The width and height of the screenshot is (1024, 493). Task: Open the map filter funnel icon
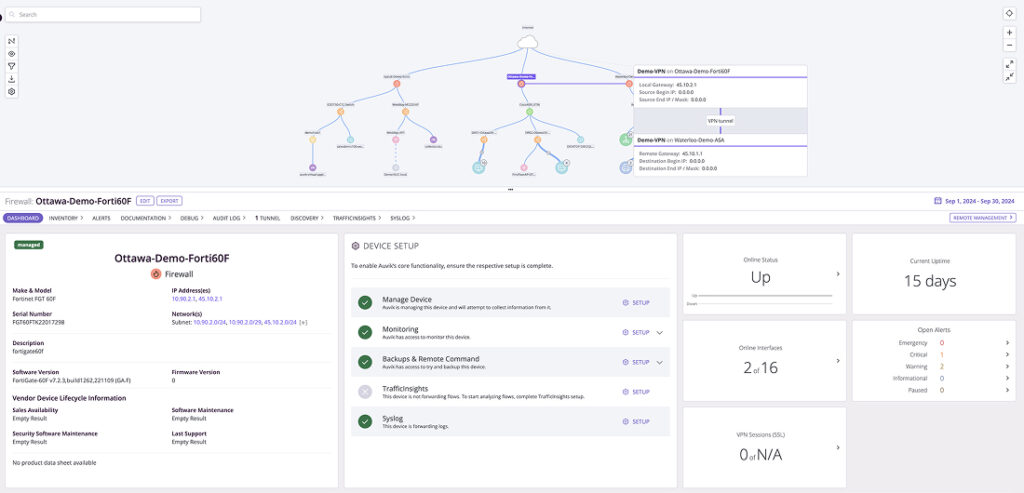click(12, 66)
